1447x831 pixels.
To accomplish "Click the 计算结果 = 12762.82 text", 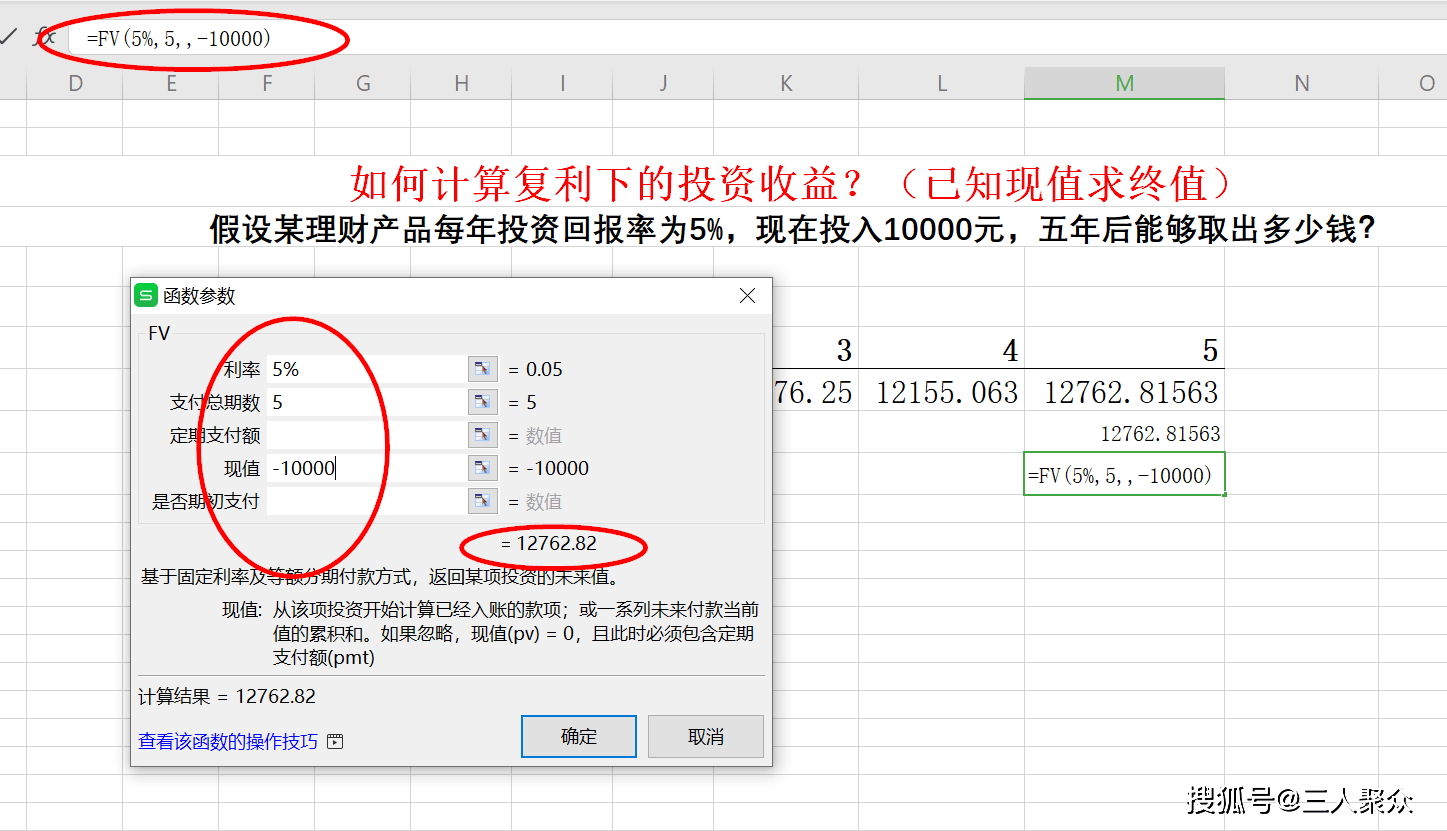I will [227, 696].
